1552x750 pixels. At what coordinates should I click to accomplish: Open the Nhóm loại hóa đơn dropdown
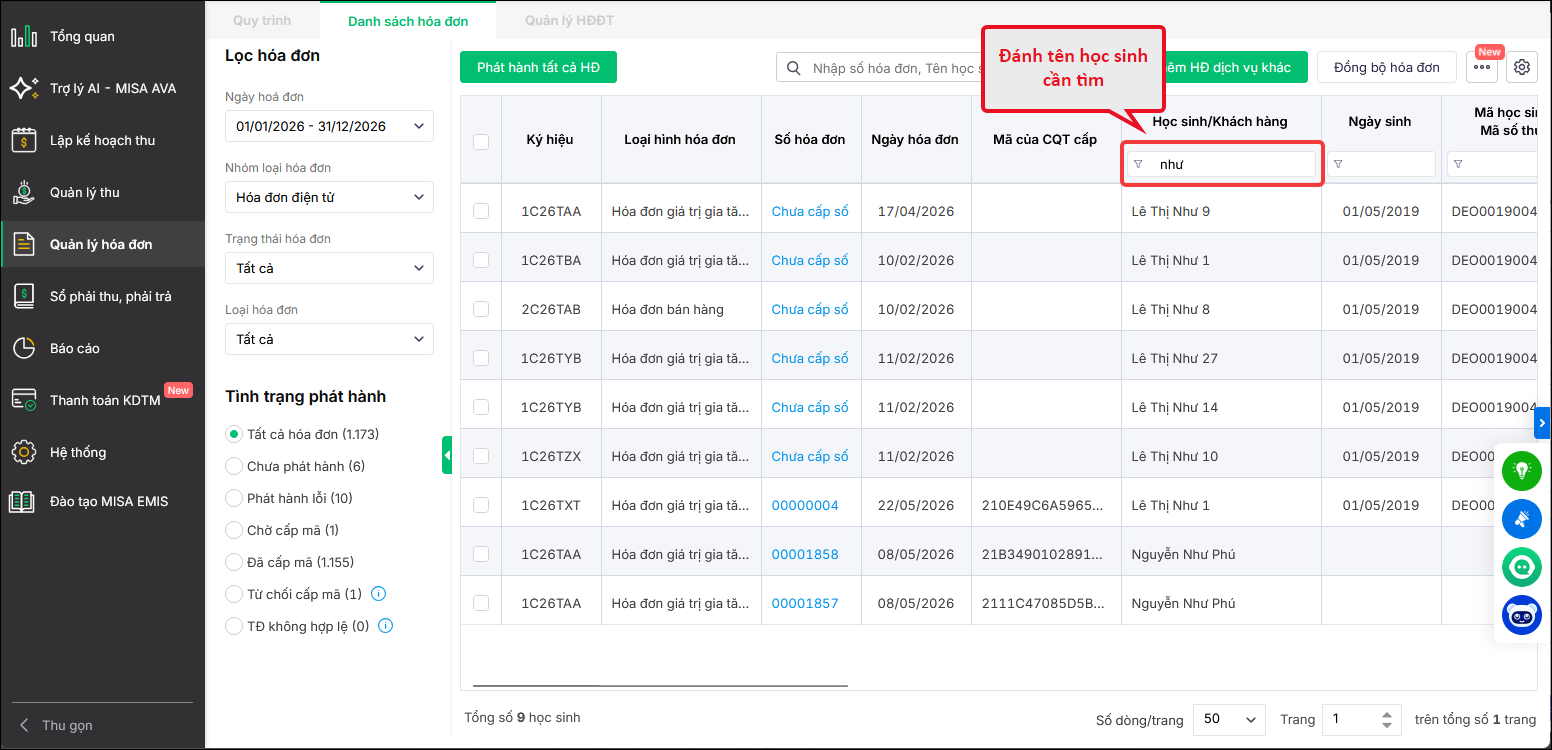[329, 197]
